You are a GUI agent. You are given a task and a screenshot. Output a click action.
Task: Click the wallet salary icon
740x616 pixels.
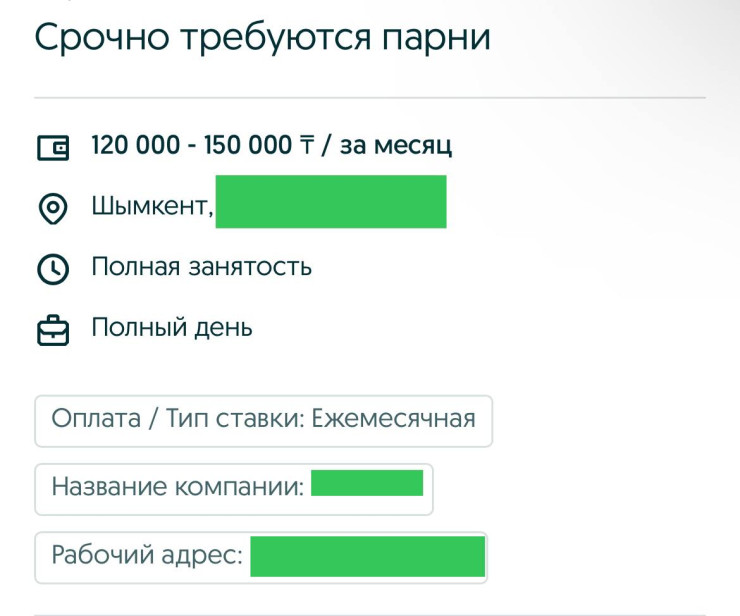click(53, 148)
